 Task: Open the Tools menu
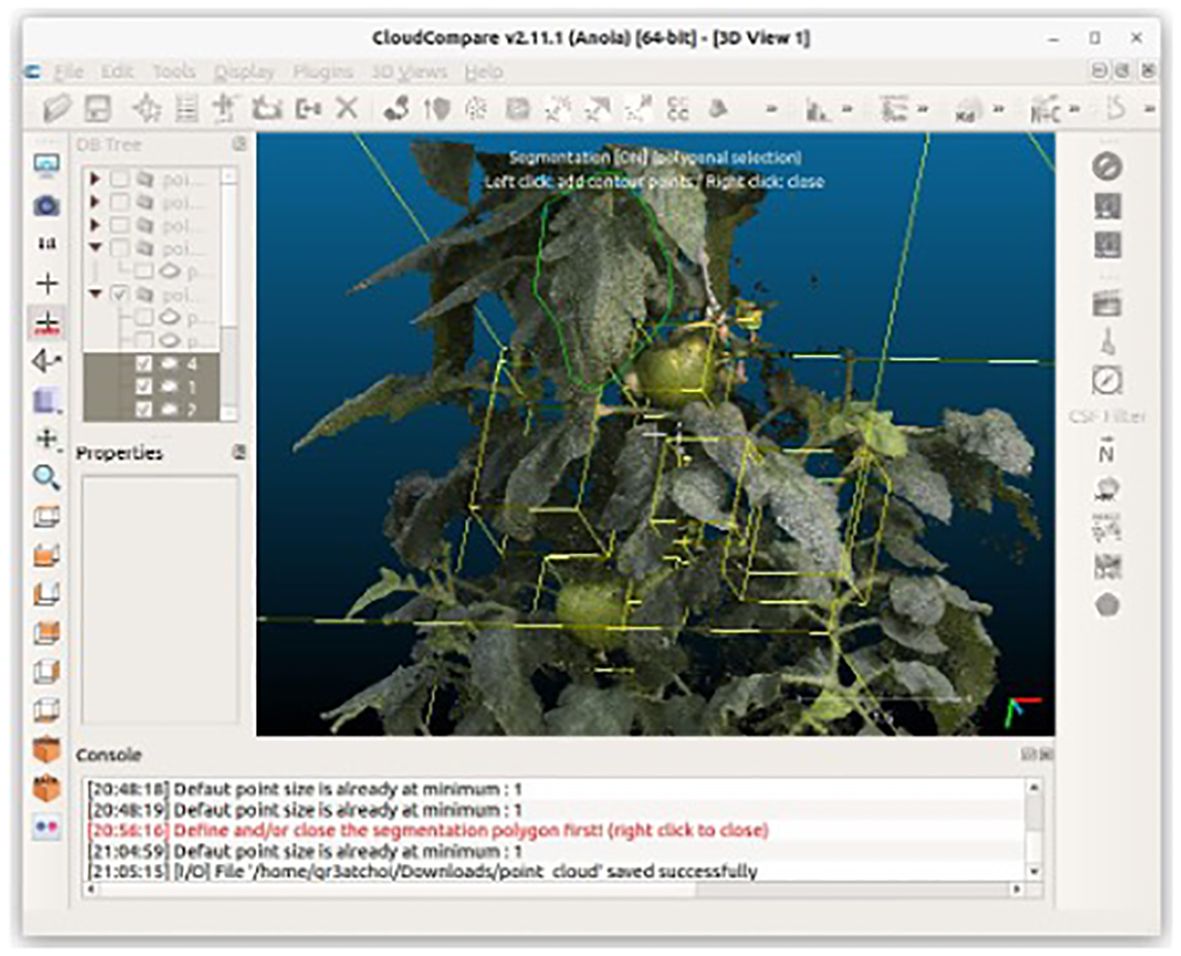[174, 72]
